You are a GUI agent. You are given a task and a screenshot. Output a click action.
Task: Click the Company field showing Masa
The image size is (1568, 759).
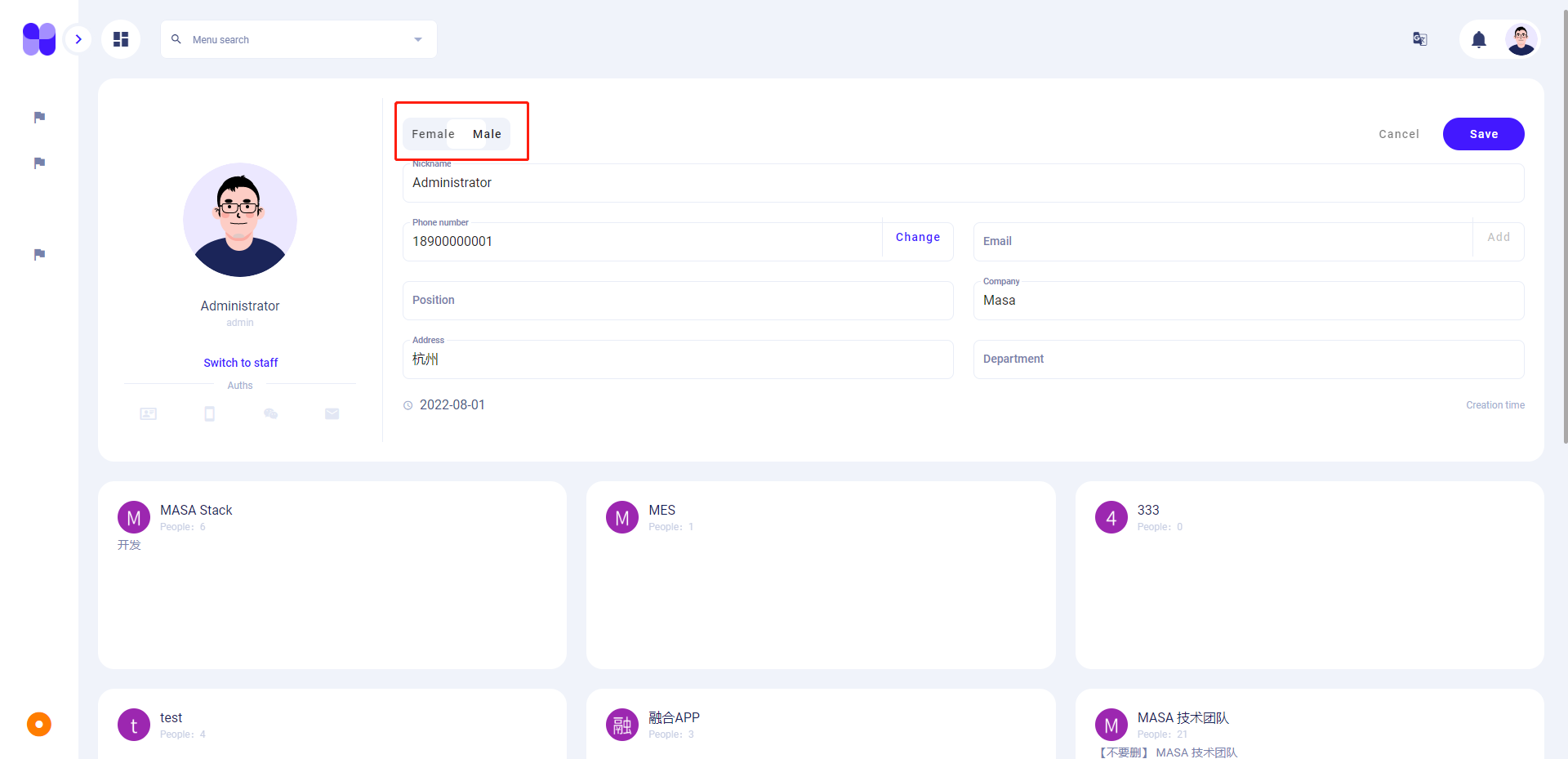(1249, 301)
